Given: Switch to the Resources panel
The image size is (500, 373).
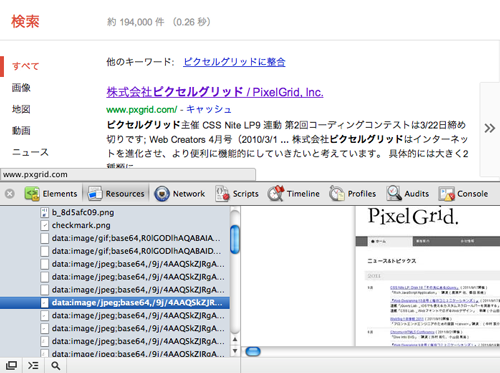Looking at the screenshot, I should [x=116, y=194].
